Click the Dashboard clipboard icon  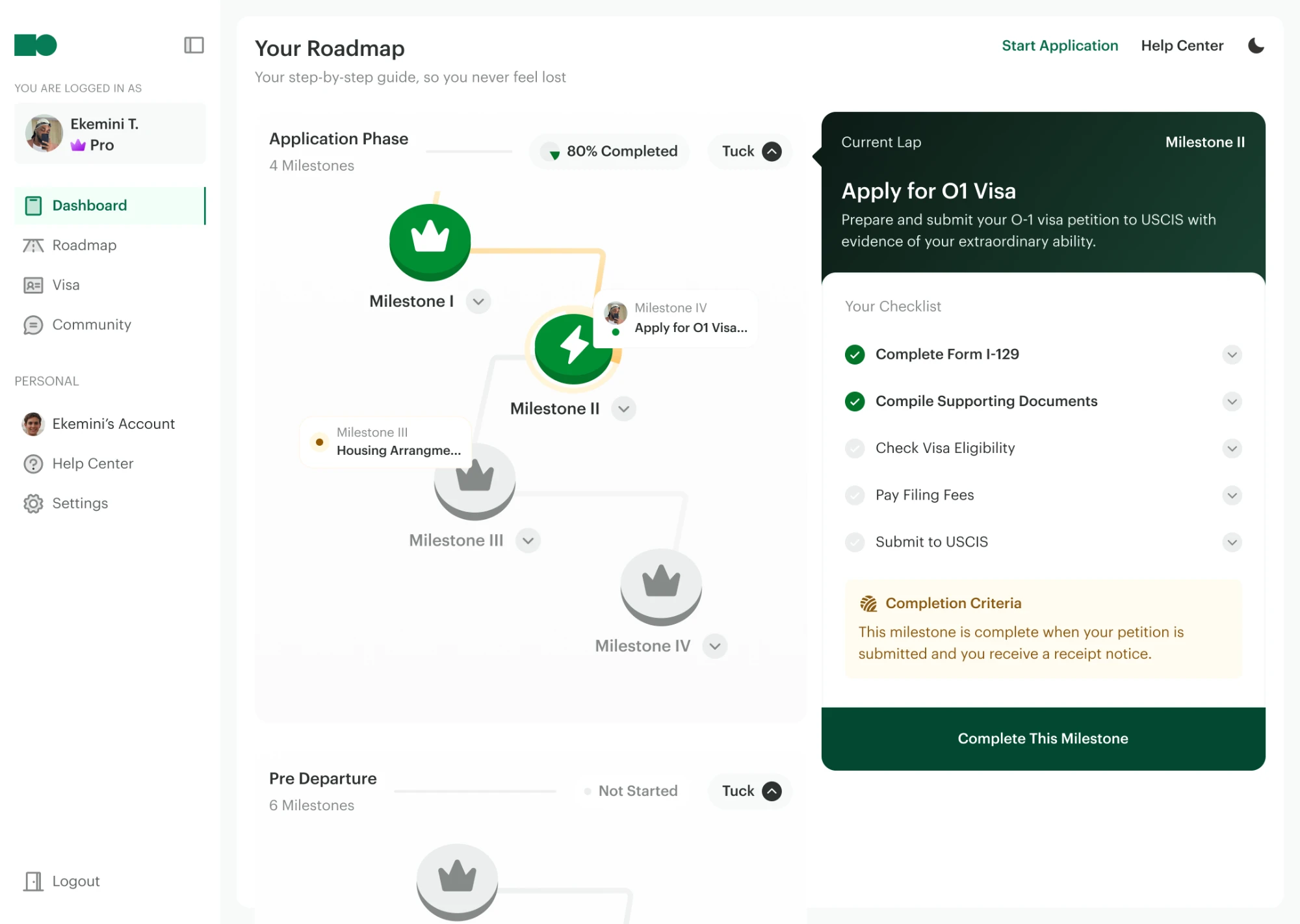pyautogui.click(x=33, y=205)
